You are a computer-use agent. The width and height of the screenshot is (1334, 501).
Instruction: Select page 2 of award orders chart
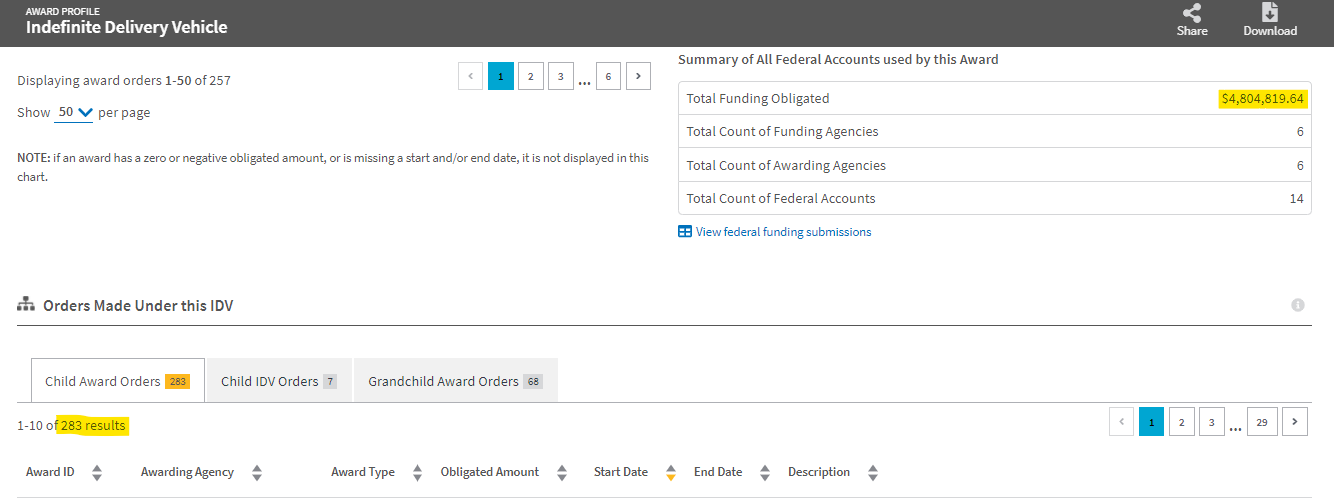(x=531, y=76)
